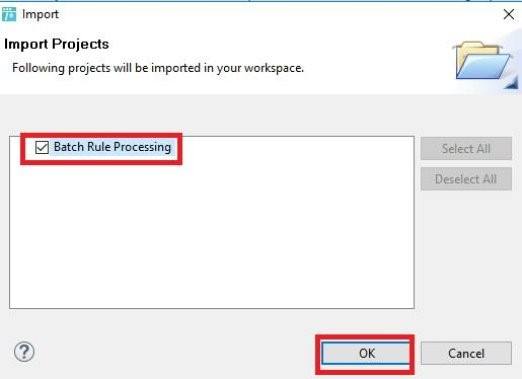The height and width of the screenshot is (379, 522).
Task: Click empty area of the projects list
Action: coord(212,233)
